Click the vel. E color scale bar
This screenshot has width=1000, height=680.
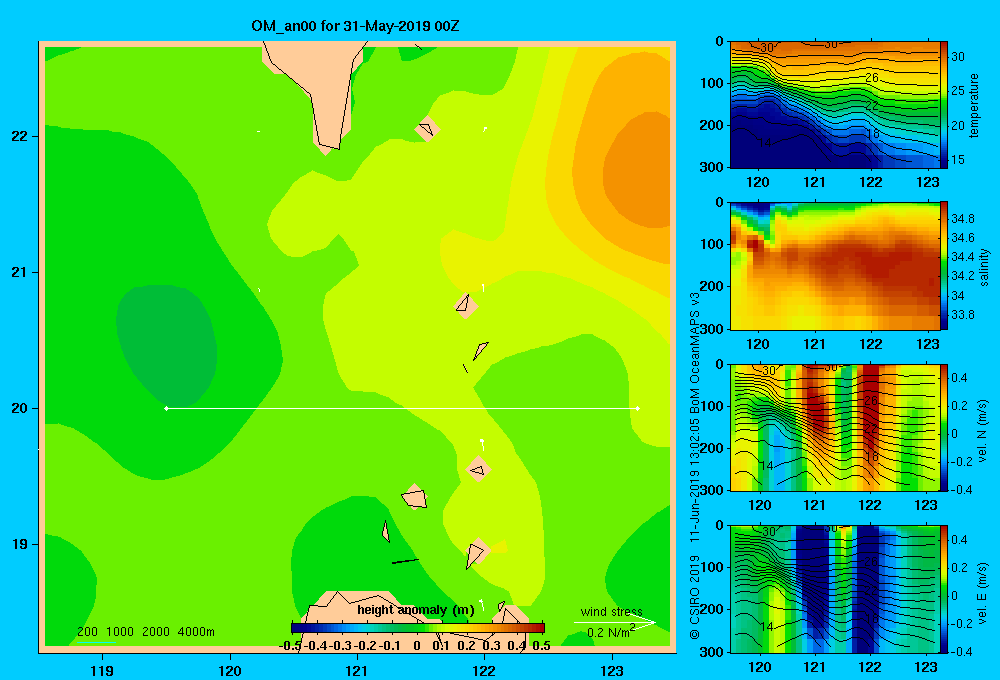tap(944, 589)
